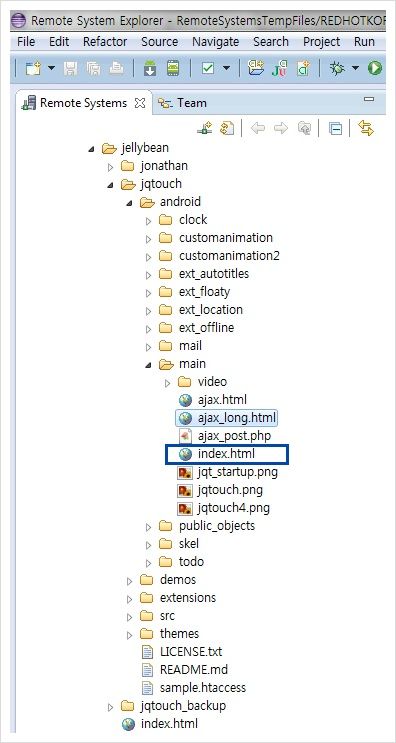The height and width of the screenshot is (743, 396).
Task: Click the Print toolbar icon
Action: (116, 69)
